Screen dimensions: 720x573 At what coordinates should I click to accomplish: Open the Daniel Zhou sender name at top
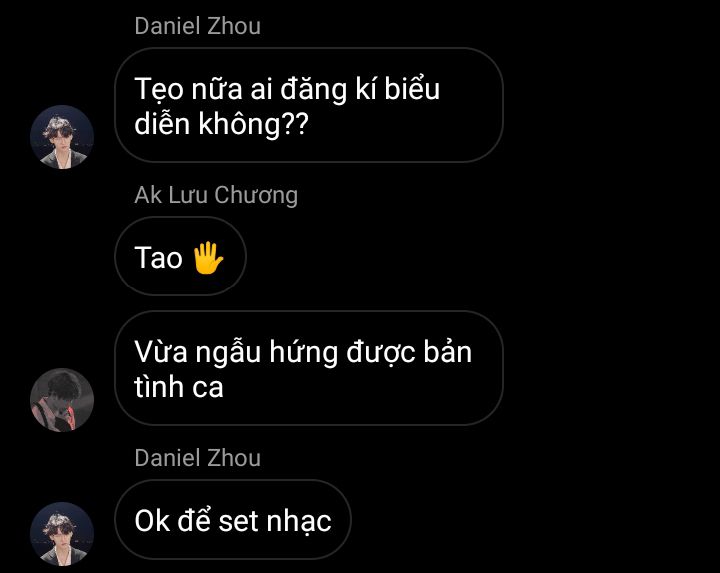click(x=197, y=26)
